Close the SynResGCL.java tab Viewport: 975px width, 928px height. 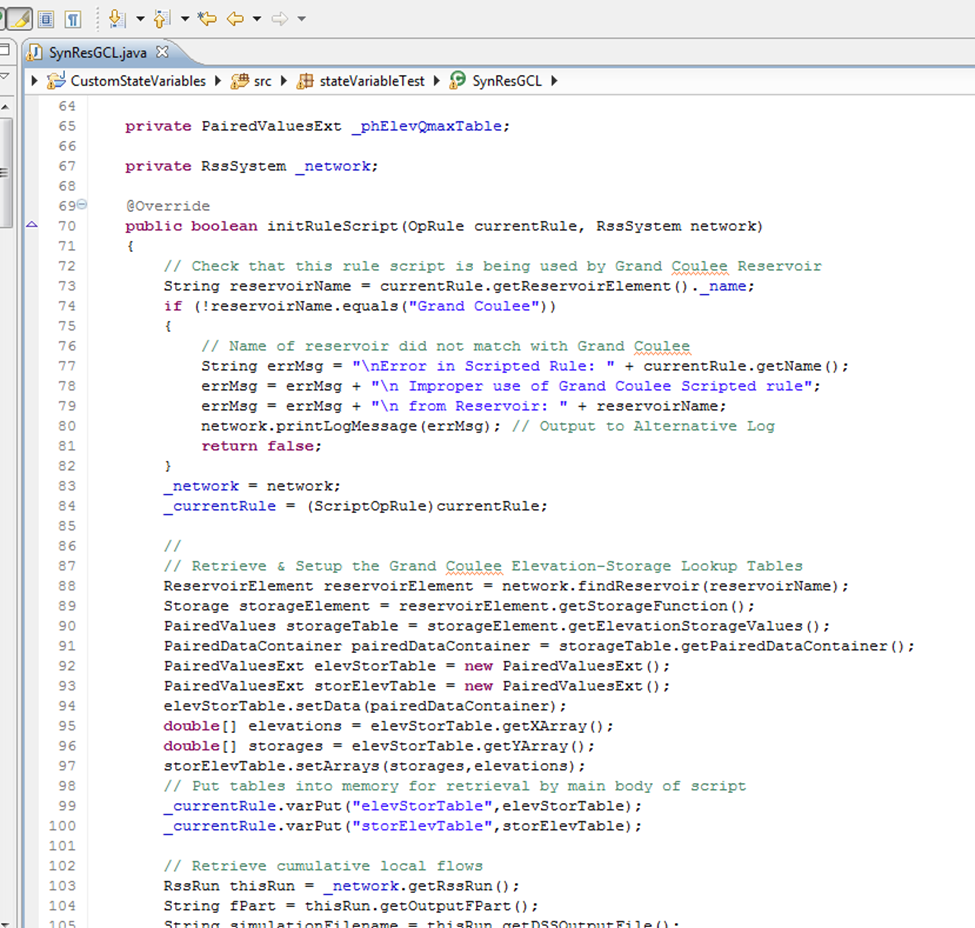tap(162, 52)
